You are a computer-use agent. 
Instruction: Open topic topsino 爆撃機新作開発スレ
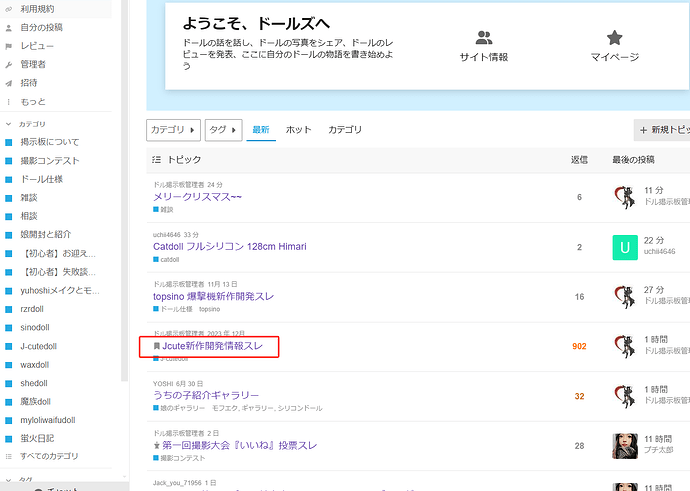[x=213, y=297]
